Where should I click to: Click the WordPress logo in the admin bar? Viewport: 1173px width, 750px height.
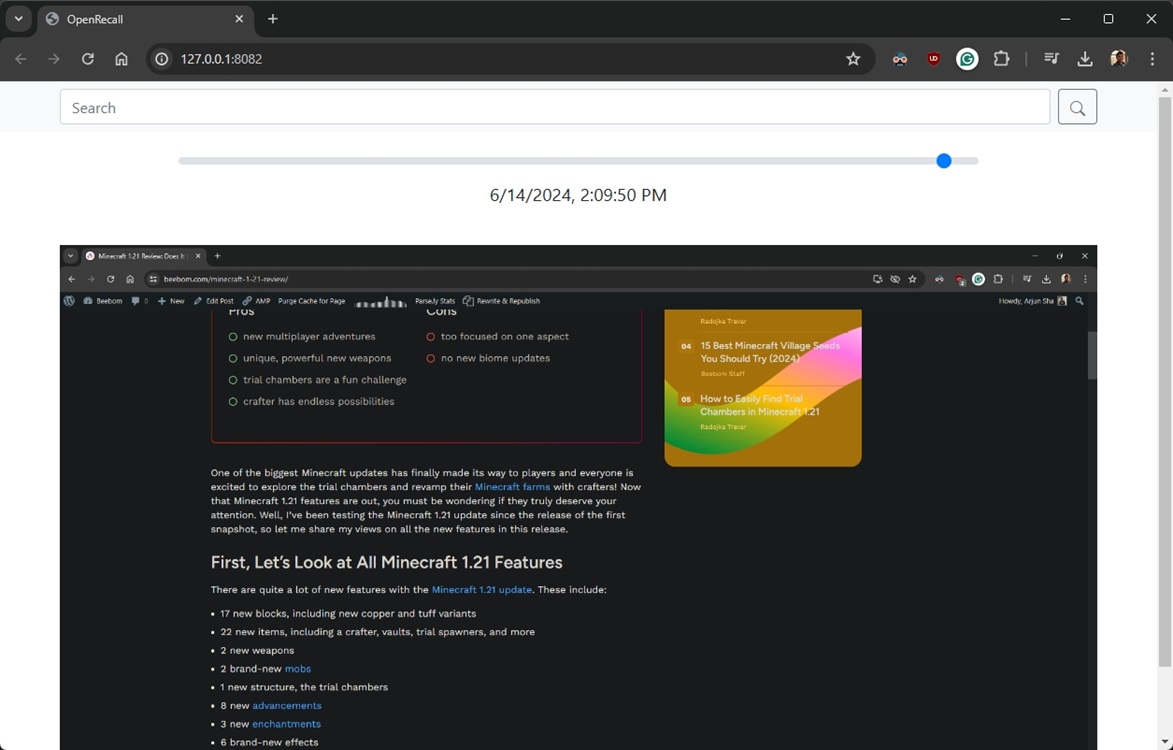(68, 301)
